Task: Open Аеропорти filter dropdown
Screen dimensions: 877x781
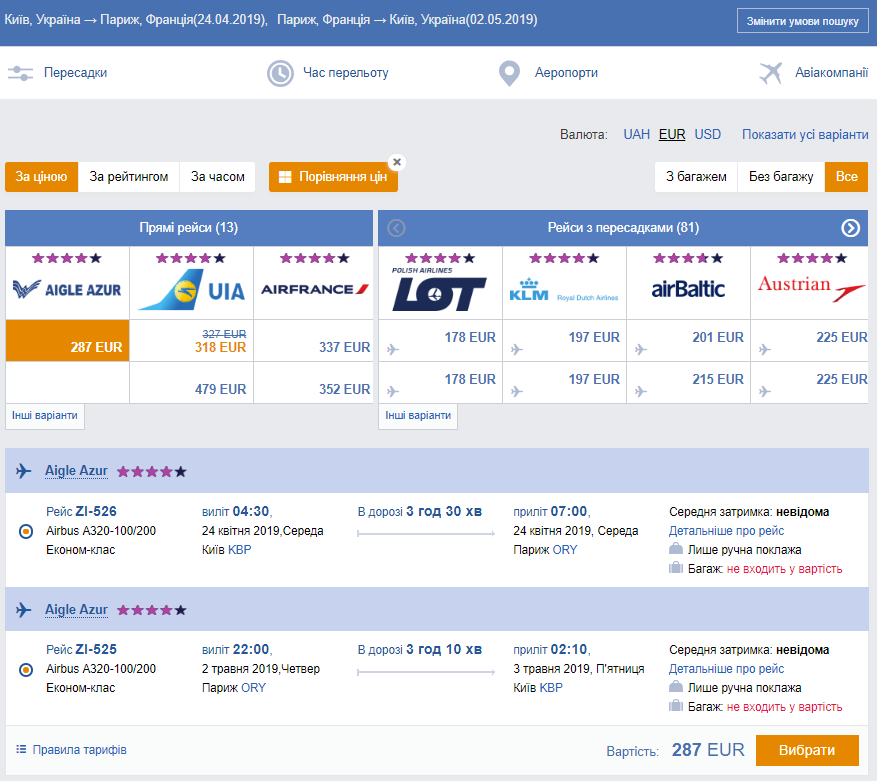Action: point(566,73)
